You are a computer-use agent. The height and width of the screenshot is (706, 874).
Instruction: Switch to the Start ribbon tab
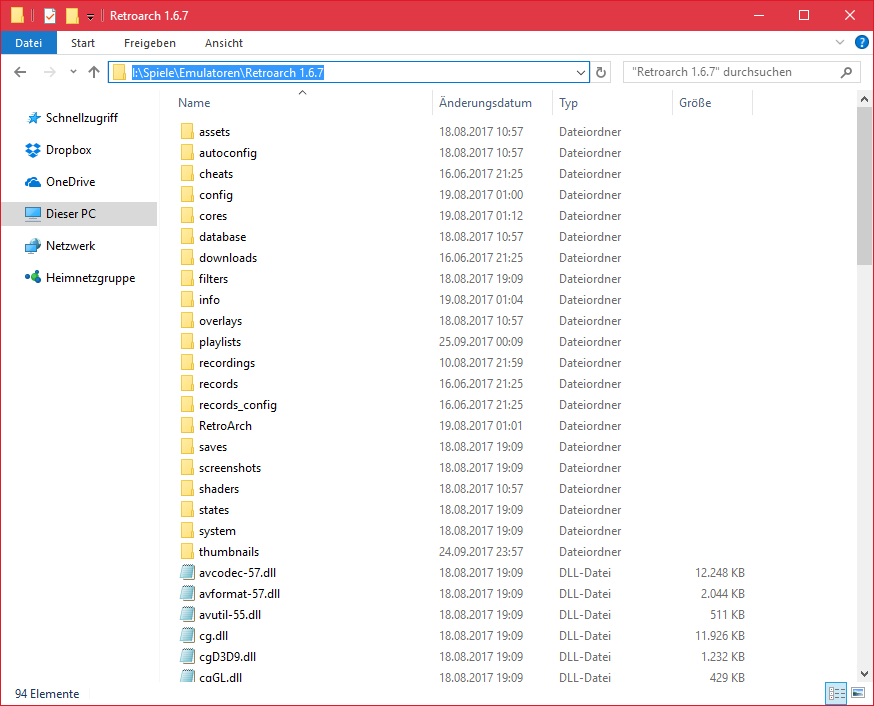pyautogui.click(x=82, y=43)
